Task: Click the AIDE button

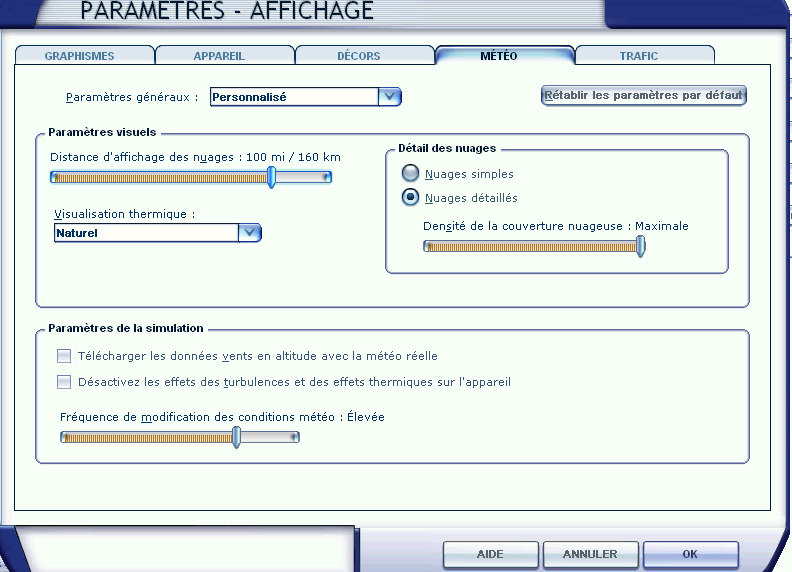Action: [x=490, y=554]
